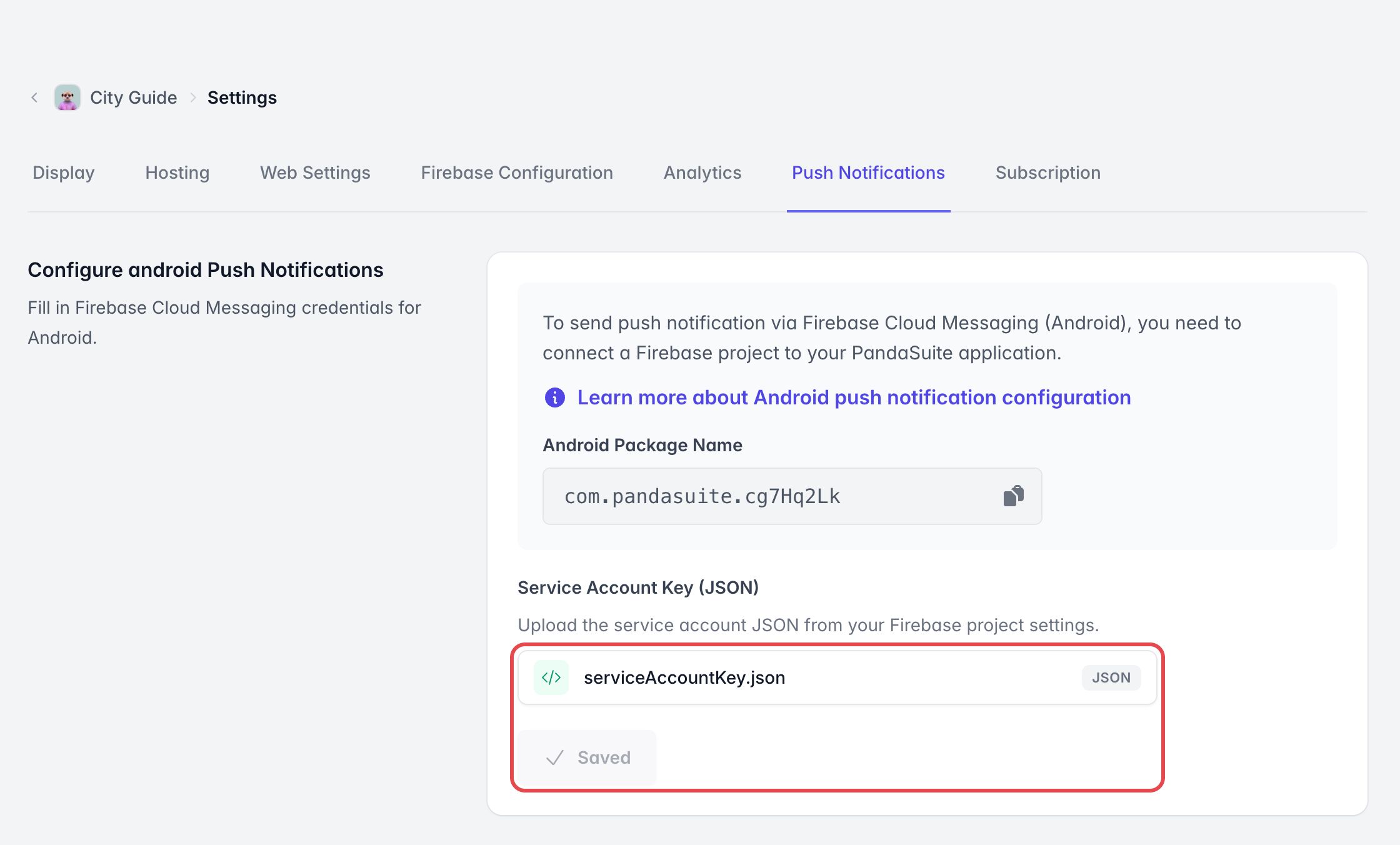Screen dimensions: 1400x845
Task: Click the Service Account Key (JSON) label
Action: click(638, 587)
